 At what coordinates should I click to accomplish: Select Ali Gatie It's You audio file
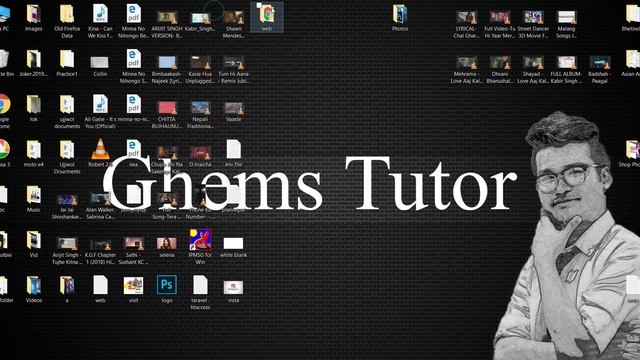point(100,104)
